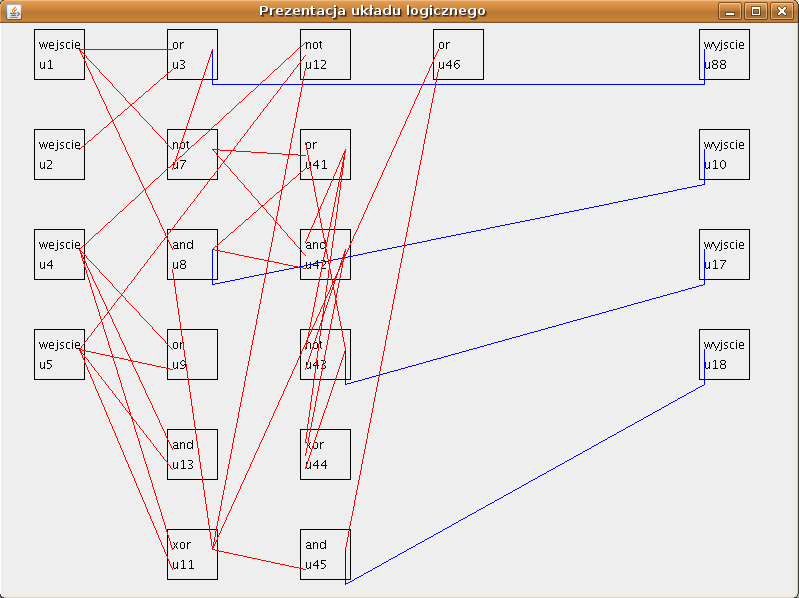Image resolution: width=799 pixels, height=598 pixels.
Task: Click the or u9 gate block
Action: (193, 355)
